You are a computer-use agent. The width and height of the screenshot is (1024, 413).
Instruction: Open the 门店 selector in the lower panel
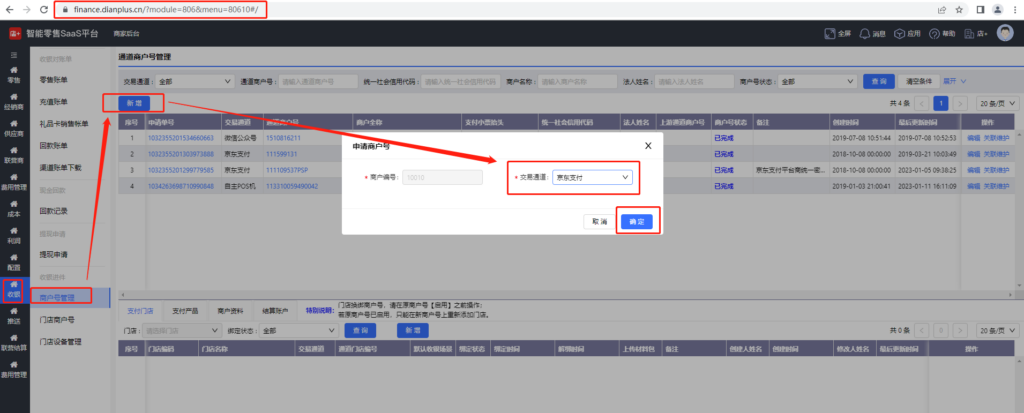[182, 331]
